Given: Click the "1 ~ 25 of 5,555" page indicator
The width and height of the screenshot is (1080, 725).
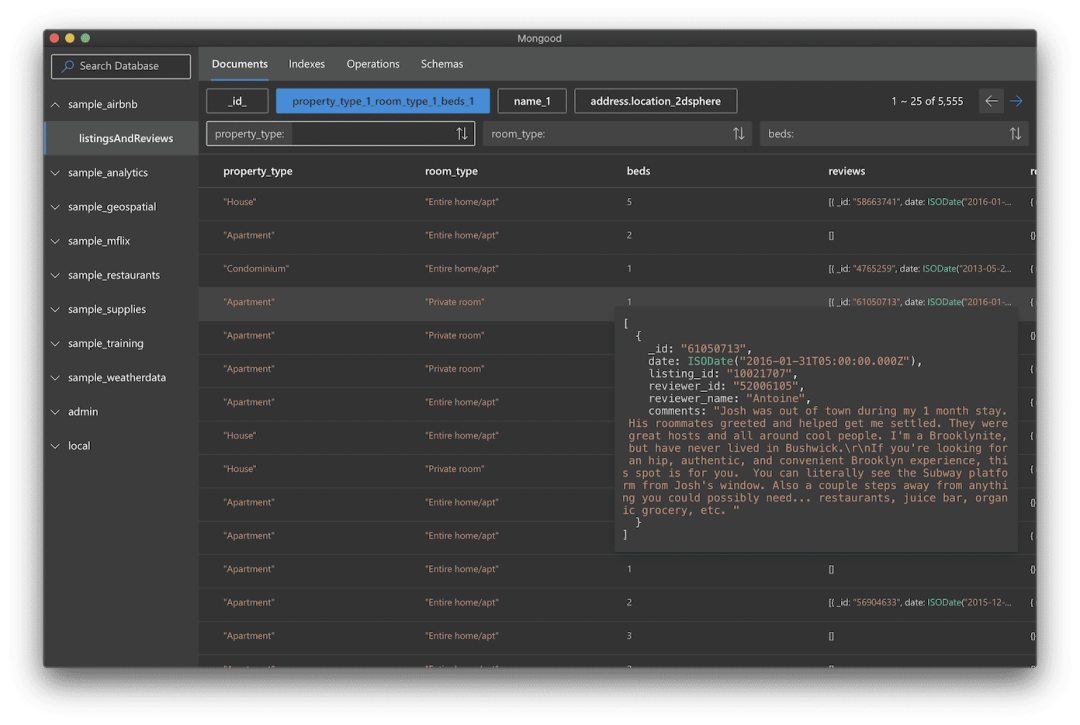Looking at the screenshot, I should [927, 101].
